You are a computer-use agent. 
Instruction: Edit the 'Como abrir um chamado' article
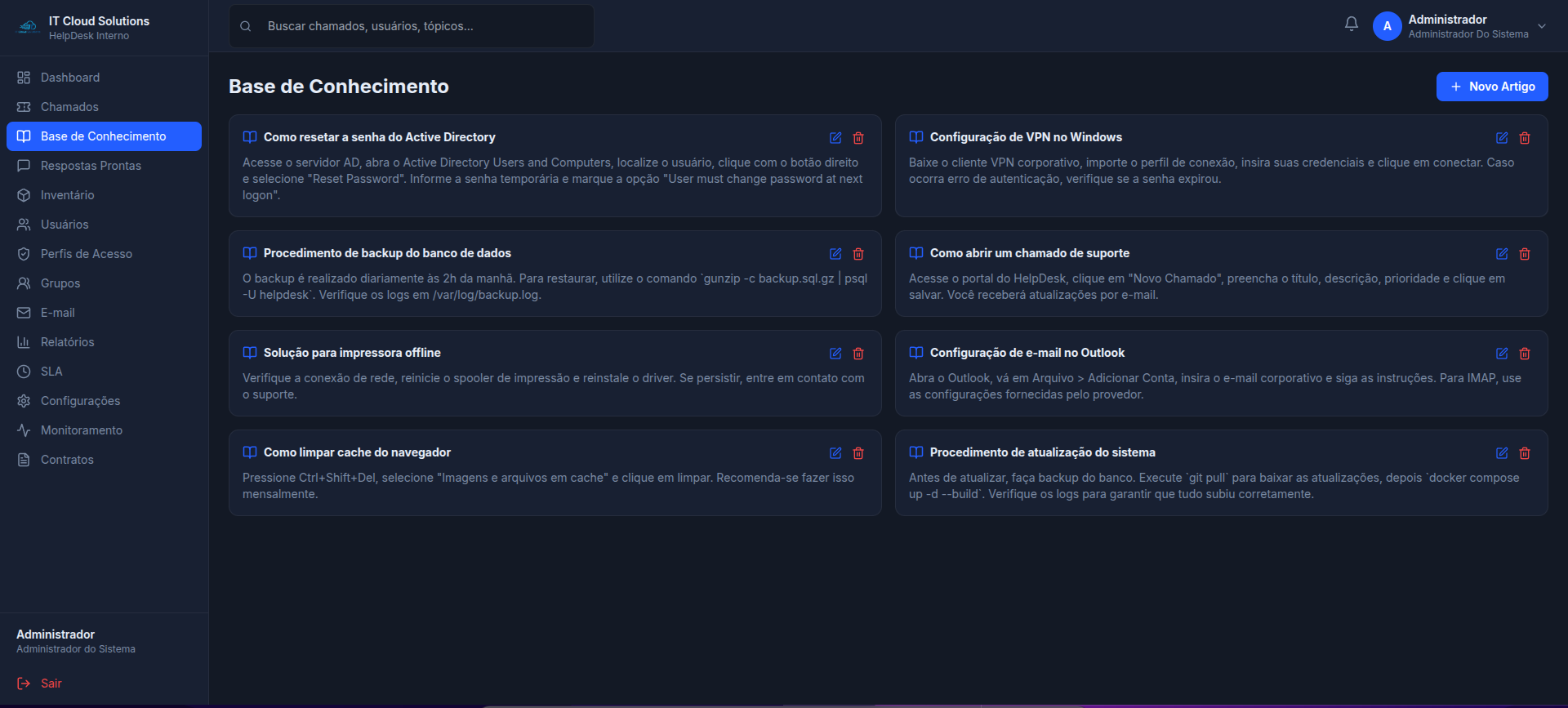tap(1502, 254)
